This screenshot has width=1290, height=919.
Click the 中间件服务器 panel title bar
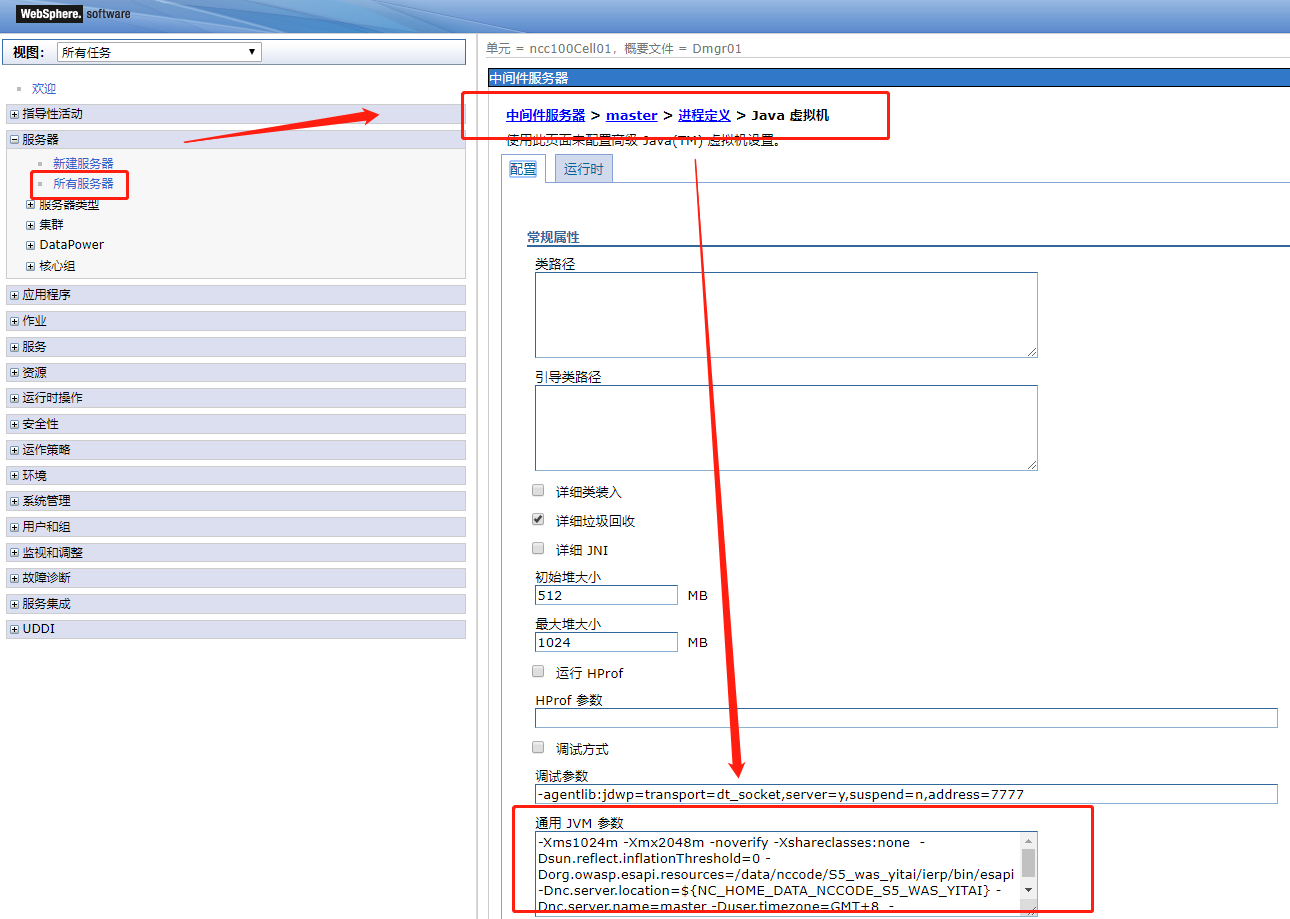click(888, 78)
